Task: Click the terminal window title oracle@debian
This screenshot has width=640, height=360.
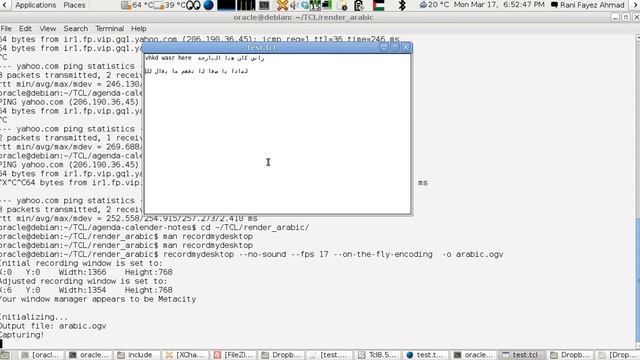Action: [x=303, y=18]
